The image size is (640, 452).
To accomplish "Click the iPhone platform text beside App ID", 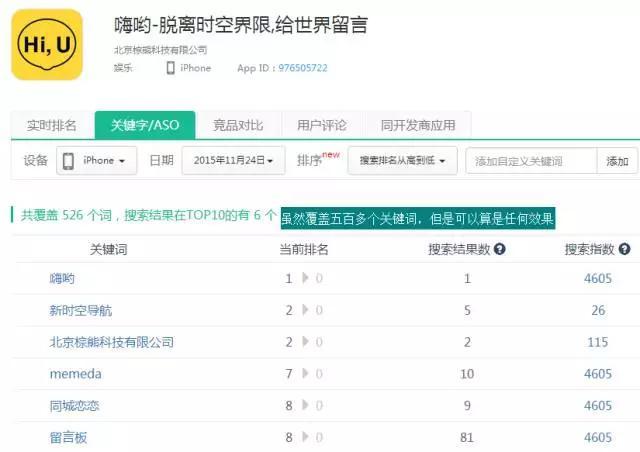I will (196, 68).
